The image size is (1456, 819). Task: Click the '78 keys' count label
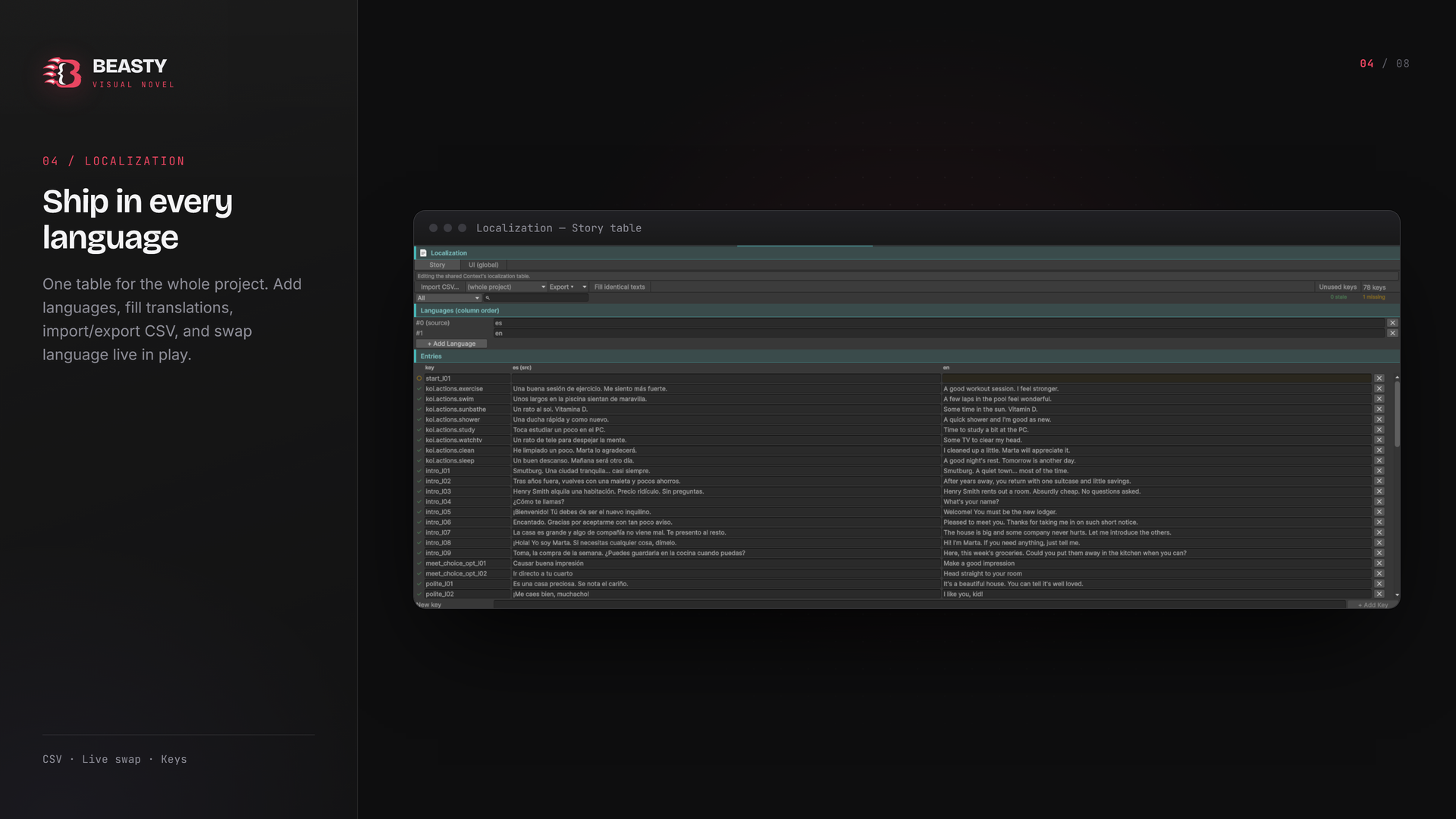[1374, 287]
